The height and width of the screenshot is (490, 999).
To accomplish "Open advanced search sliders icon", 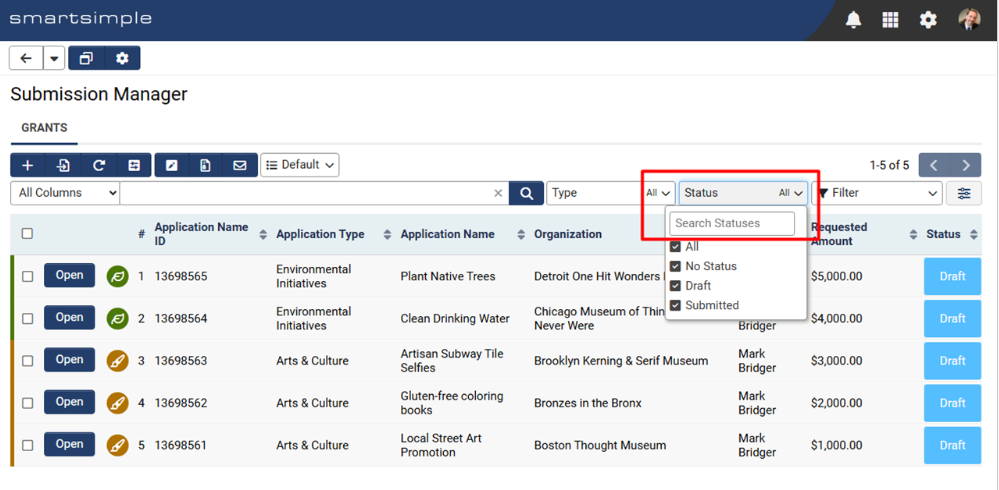I will click(x=964, y=193).
